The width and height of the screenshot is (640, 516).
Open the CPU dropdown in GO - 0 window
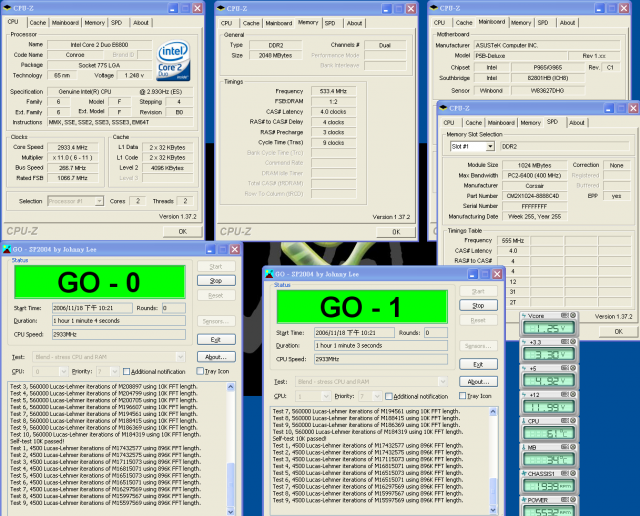coord(63,371)
